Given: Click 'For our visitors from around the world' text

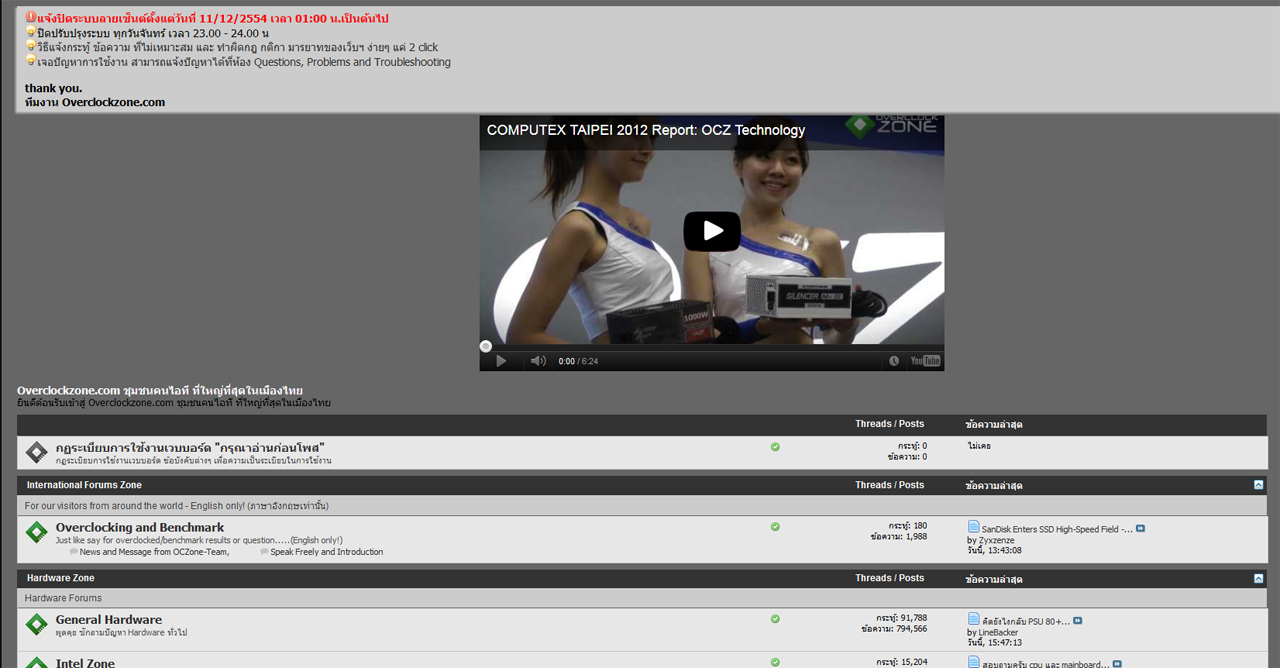Looking at the screenshot, I should pyautogui.click(x=177, y=506).
